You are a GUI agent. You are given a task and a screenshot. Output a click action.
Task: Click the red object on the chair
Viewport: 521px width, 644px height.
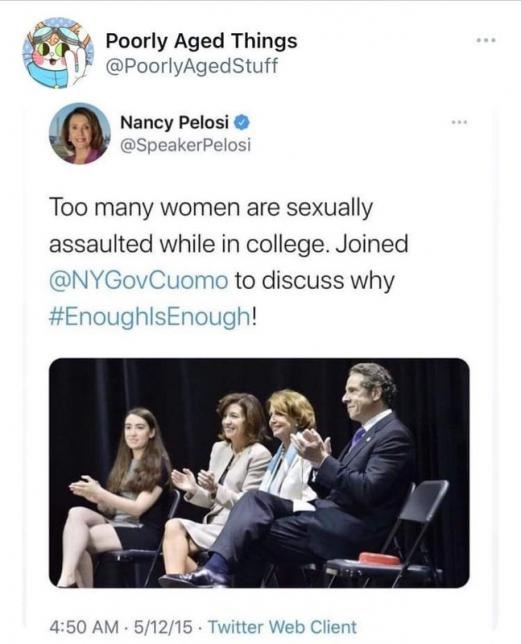379,559
